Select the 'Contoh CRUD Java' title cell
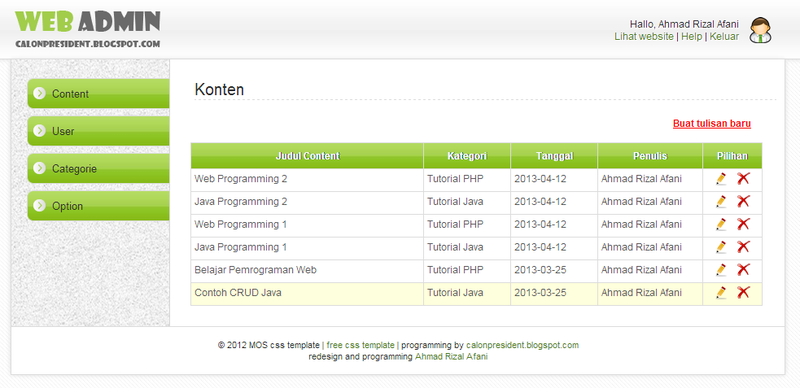 point(307,293)
